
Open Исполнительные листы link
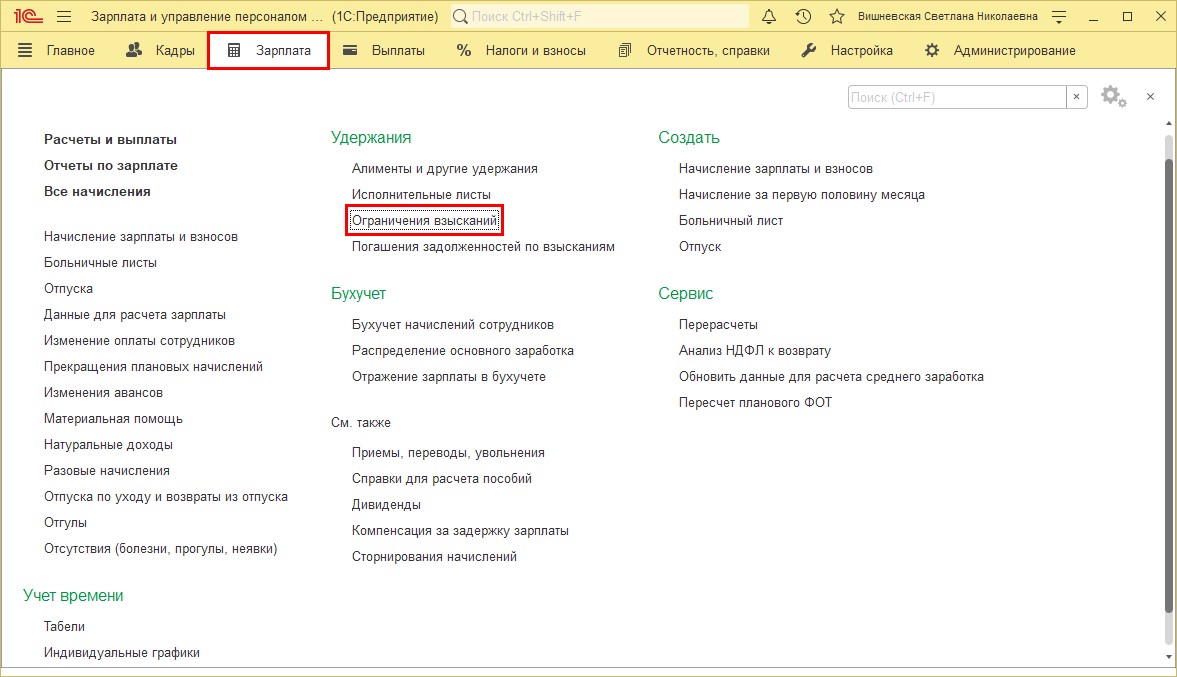[x=421, y=194]
